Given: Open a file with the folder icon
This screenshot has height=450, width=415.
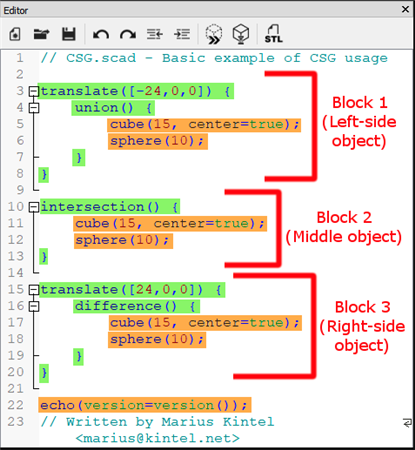Looking at the screenshot, I should click(41, 34).
